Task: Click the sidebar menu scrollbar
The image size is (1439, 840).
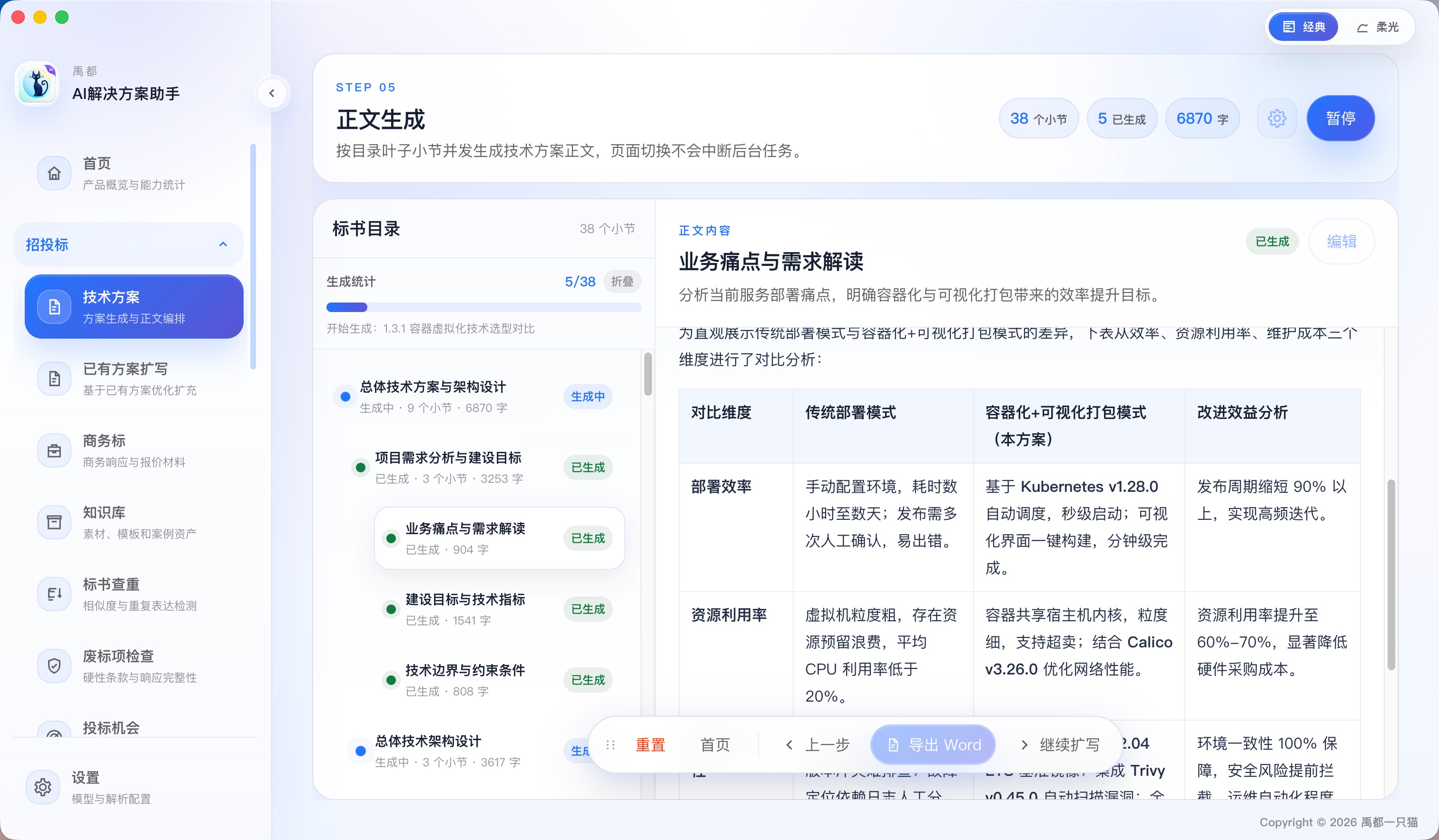Action: coord(252,257)
